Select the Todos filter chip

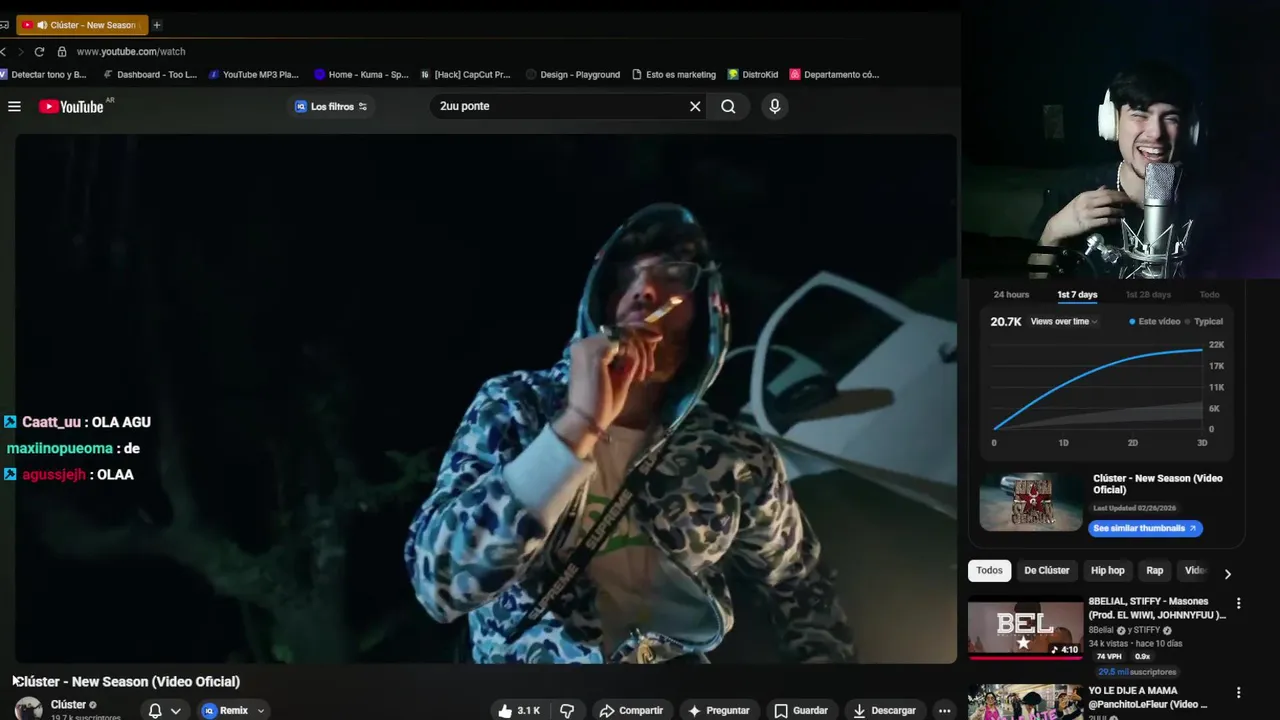(989, 571)
